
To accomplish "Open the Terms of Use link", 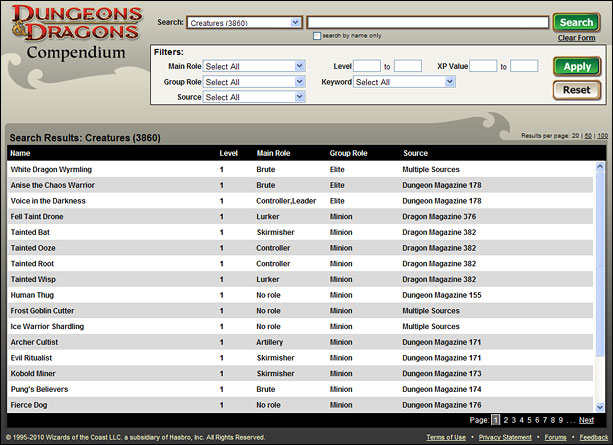I will pos(446,437).
